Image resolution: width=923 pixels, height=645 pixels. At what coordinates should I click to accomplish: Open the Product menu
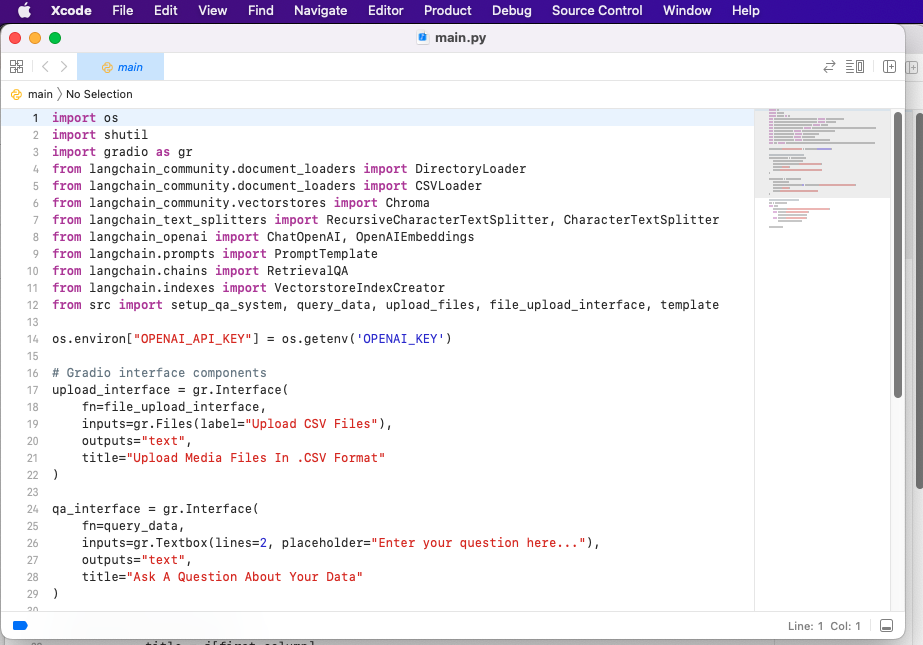tap(447, 11)
